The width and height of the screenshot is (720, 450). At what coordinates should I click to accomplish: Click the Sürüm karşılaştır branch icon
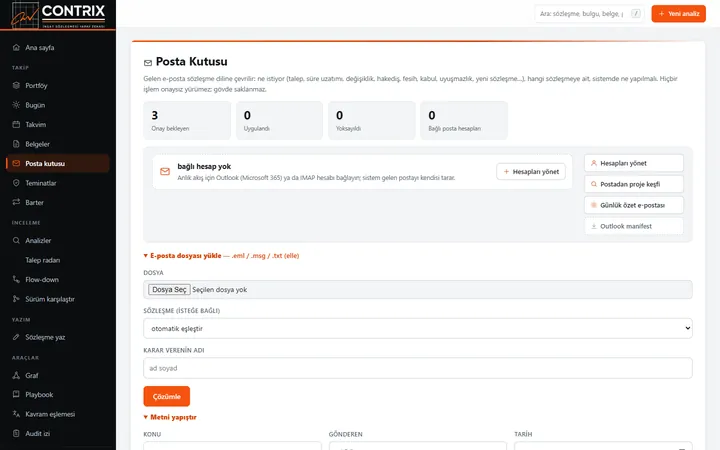16,299
